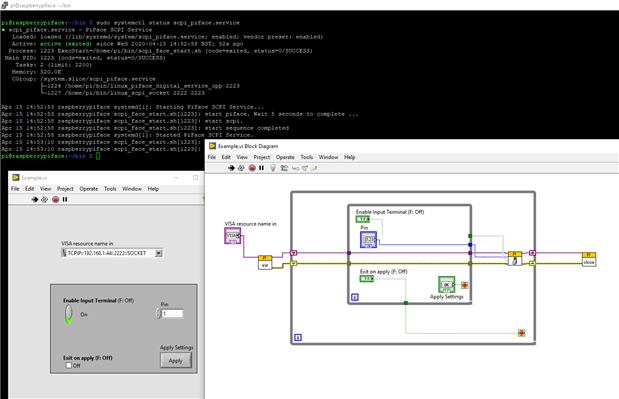Click the Pin numeric input field
This screenshot has height=399, width=619.
(172, 314)
